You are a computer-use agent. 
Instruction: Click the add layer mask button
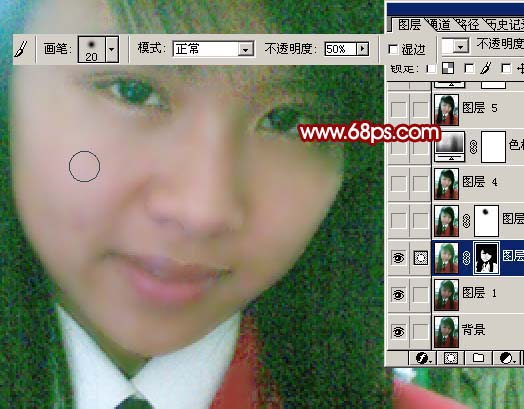(451, 358)
